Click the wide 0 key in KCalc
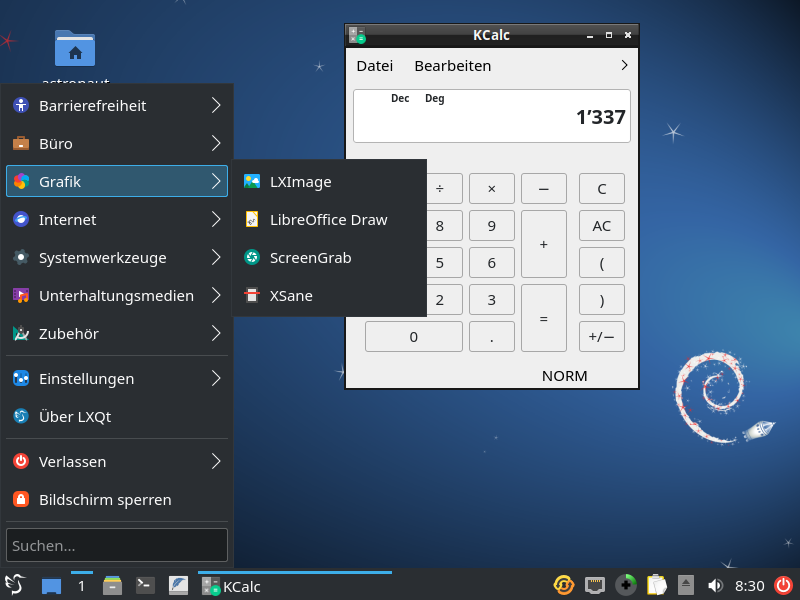This screenshot has height=600, width=800. click(x=414, y=337)
